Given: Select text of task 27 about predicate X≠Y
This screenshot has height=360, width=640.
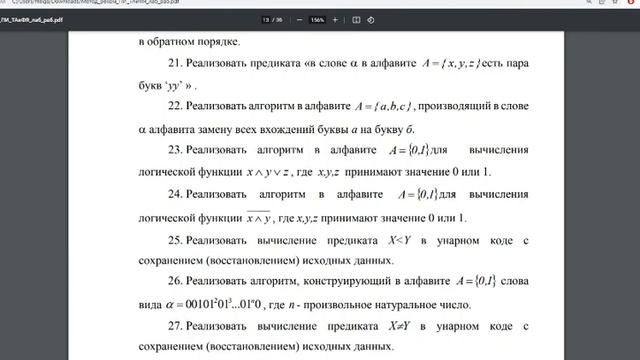Looking at the screenshot, I should point(333,336).
